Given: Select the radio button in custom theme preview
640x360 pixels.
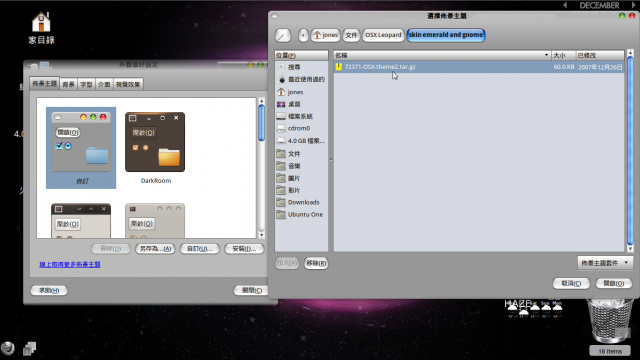Looking at the screenshot, I should (68, 146).
